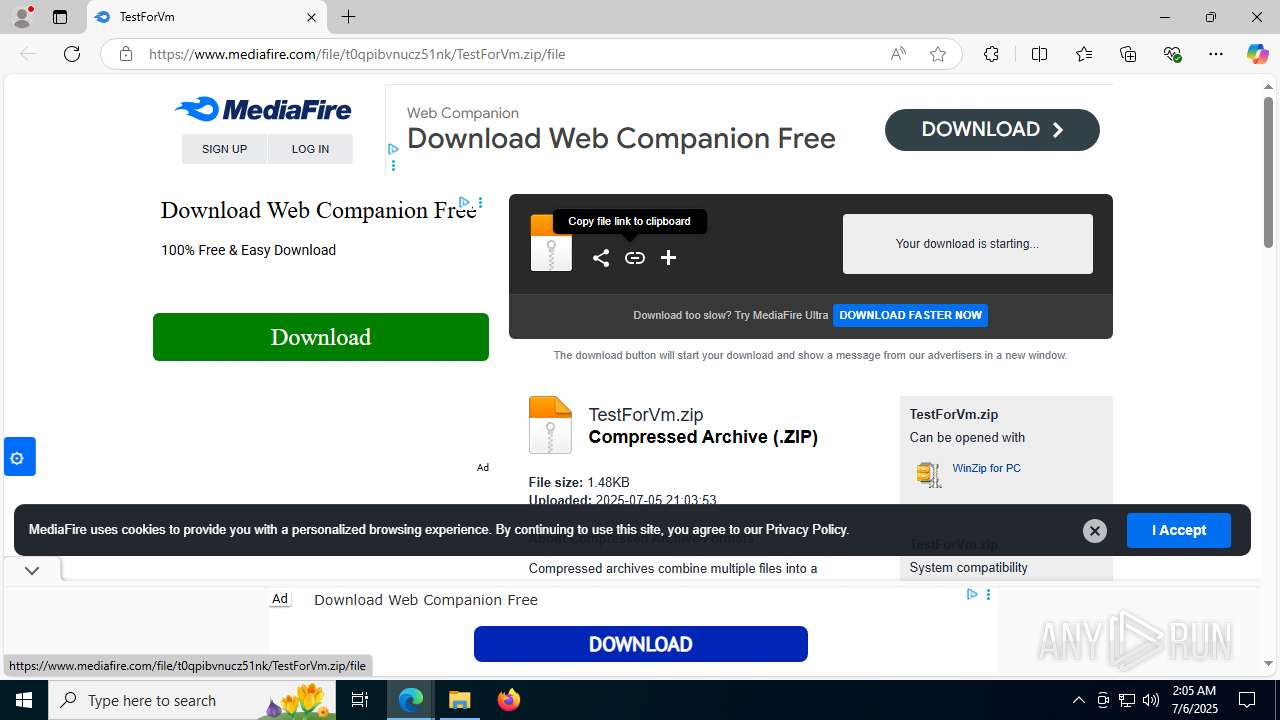Click the AdChoices icon on left ad
This screenshot has width=1280, height=720.
pos(465,202)
